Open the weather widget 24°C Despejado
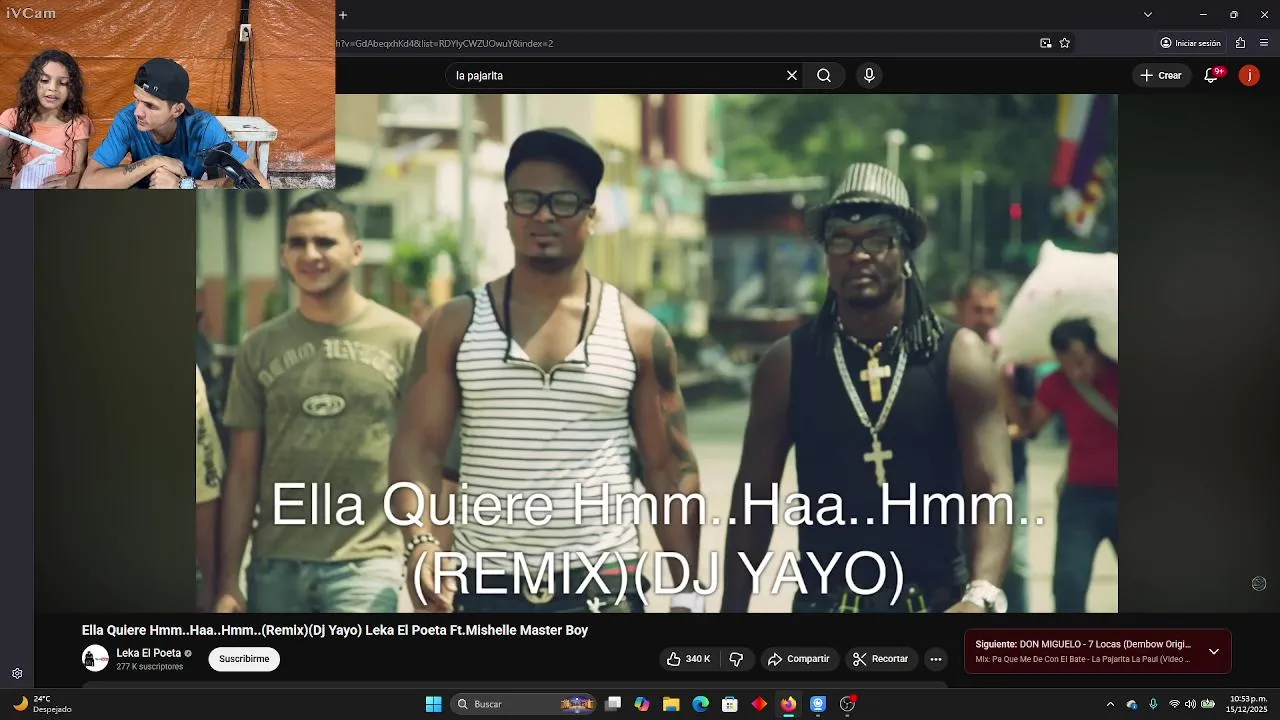Viewport: 1280px width, 720px height. (42, 704)
